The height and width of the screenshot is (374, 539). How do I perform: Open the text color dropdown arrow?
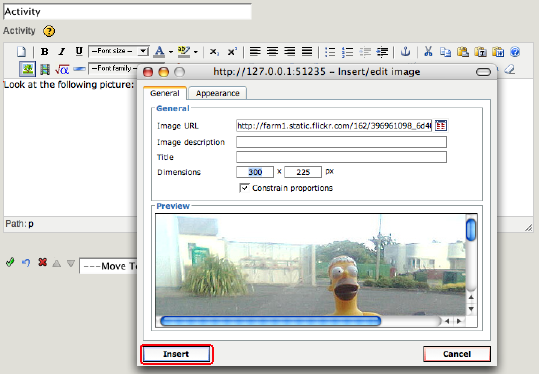[x=170, y=52]
